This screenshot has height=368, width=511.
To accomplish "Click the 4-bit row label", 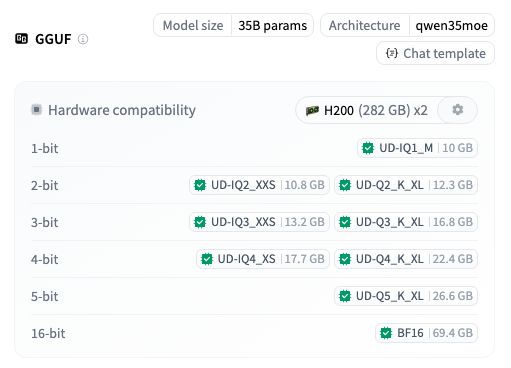I will coord(45,259).
